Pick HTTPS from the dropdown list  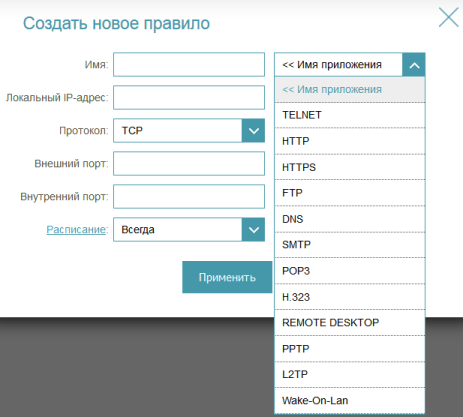[x=350, y=167]
